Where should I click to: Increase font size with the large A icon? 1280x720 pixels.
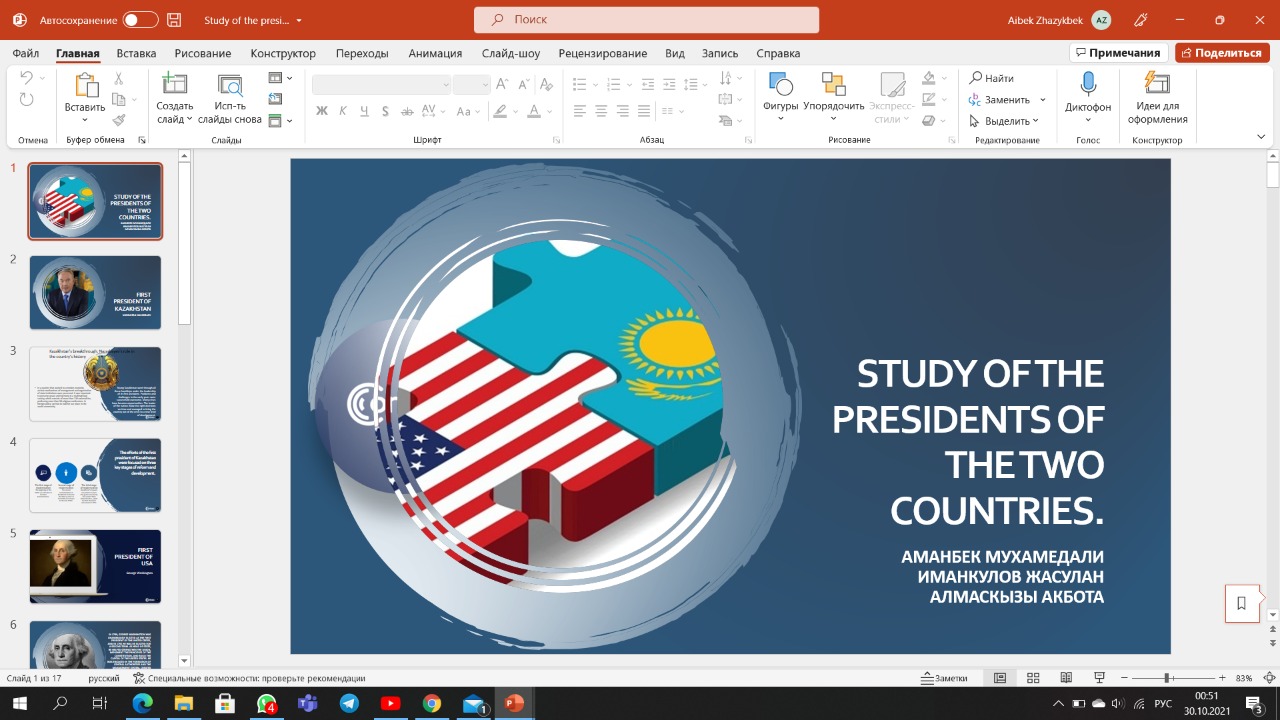point(504,85)
